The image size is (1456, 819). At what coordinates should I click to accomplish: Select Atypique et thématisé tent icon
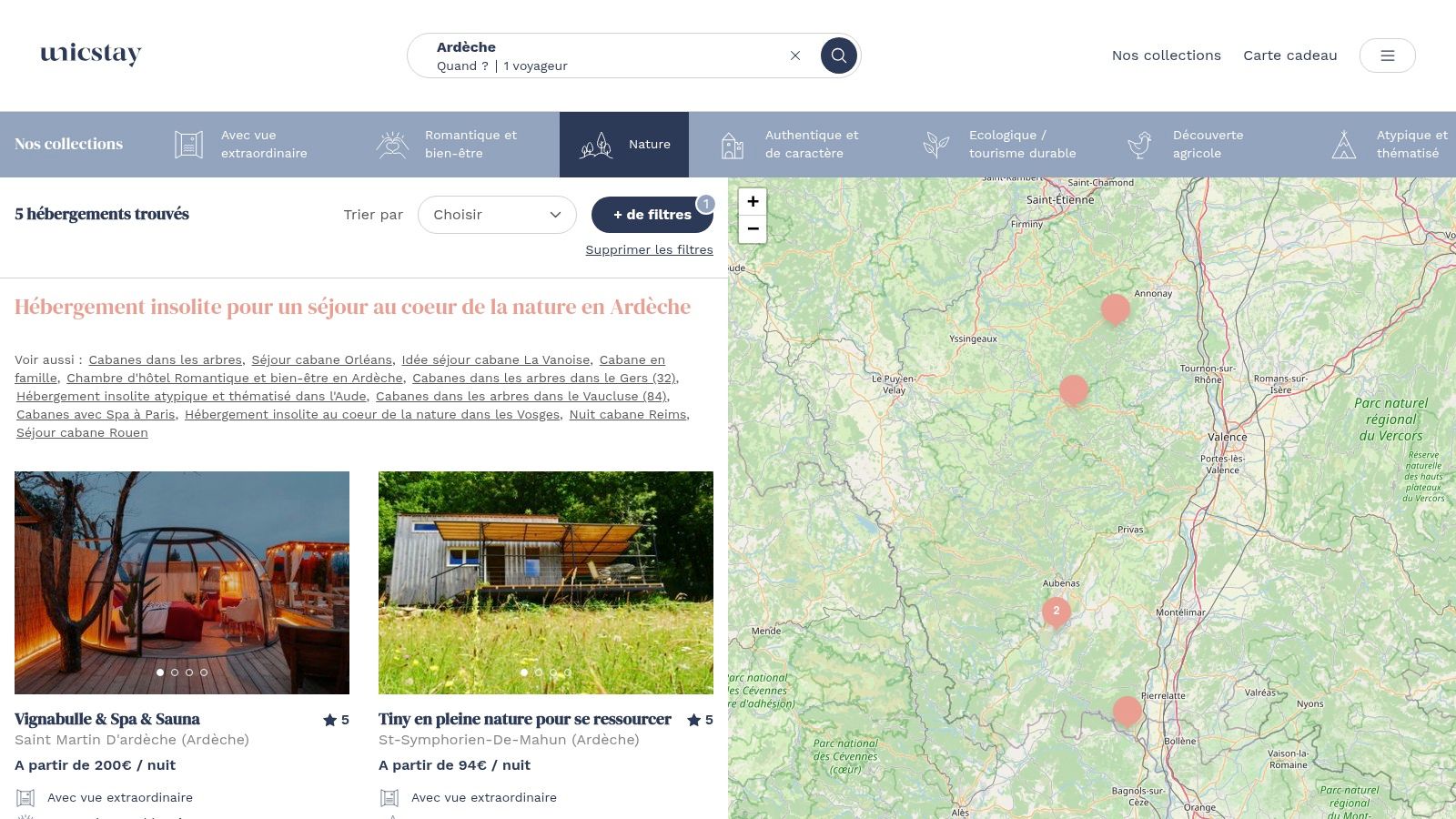(x=1344, y=144)
